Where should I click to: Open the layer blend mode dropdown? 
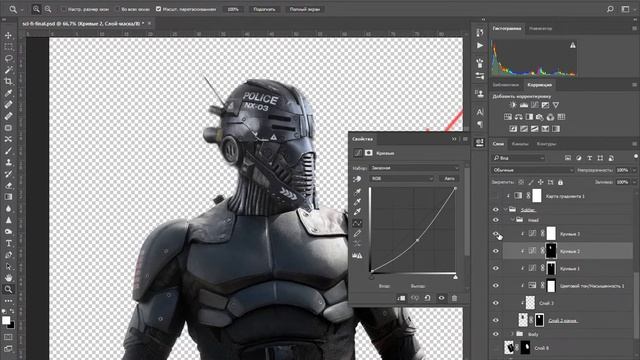click(x=532, y=170)
